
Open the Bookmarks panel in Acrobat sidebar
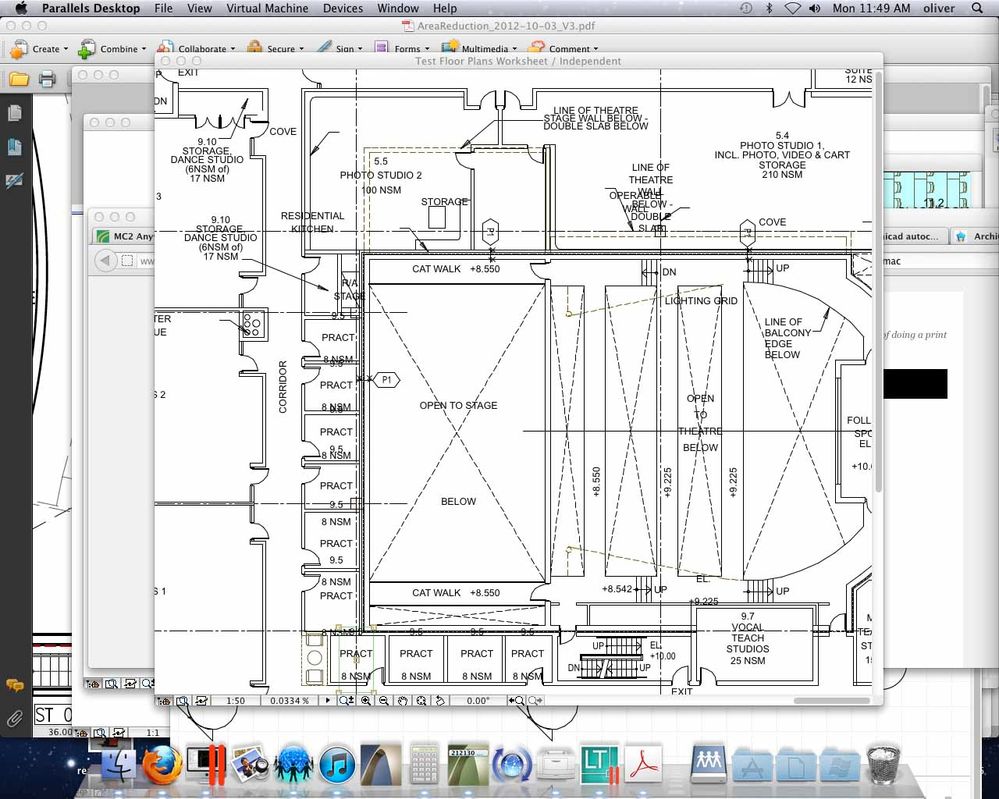14,147
